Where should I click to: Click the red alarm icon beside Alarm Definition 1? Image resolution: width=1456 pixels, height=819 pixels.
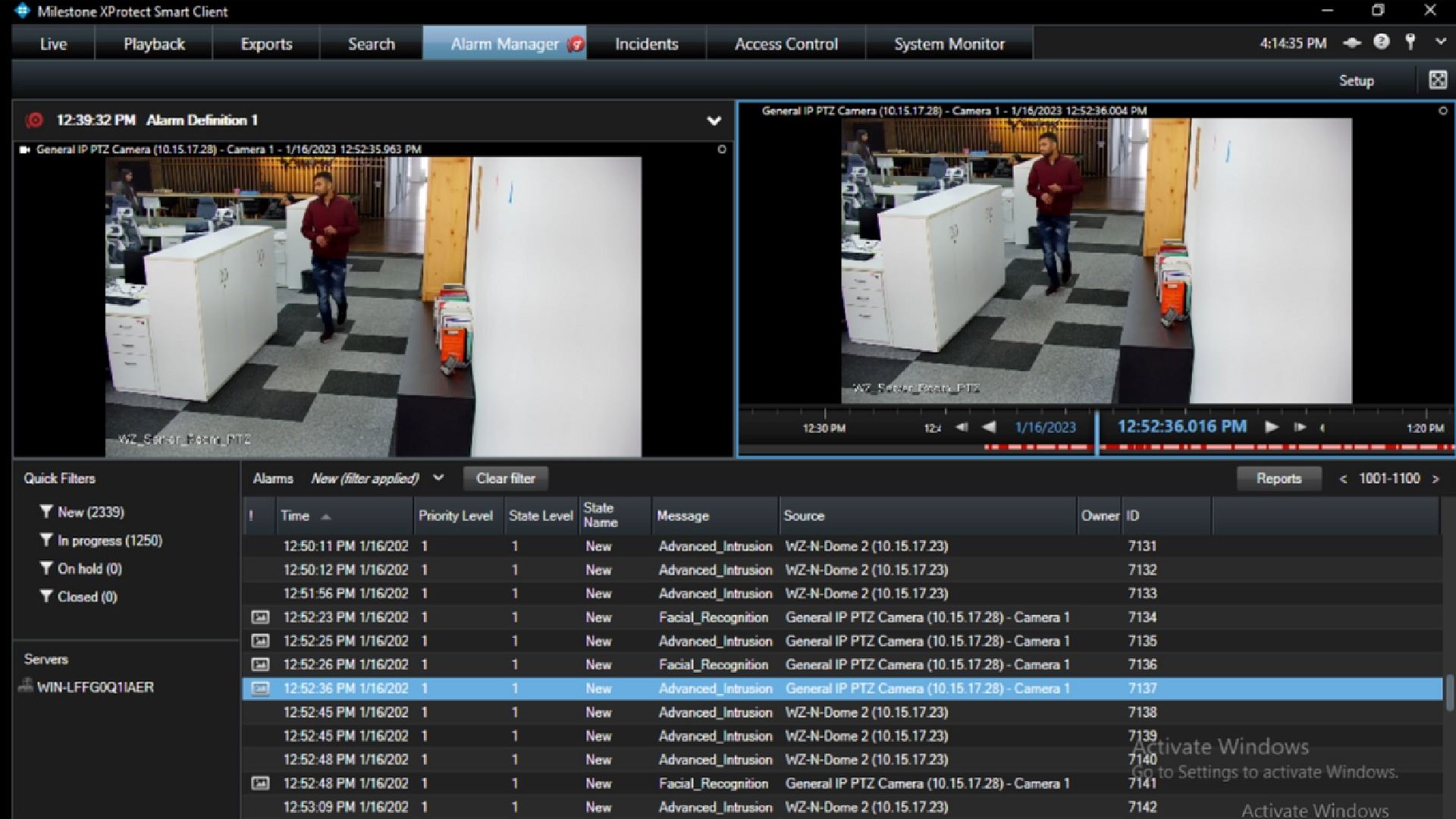tap(34, 120)
